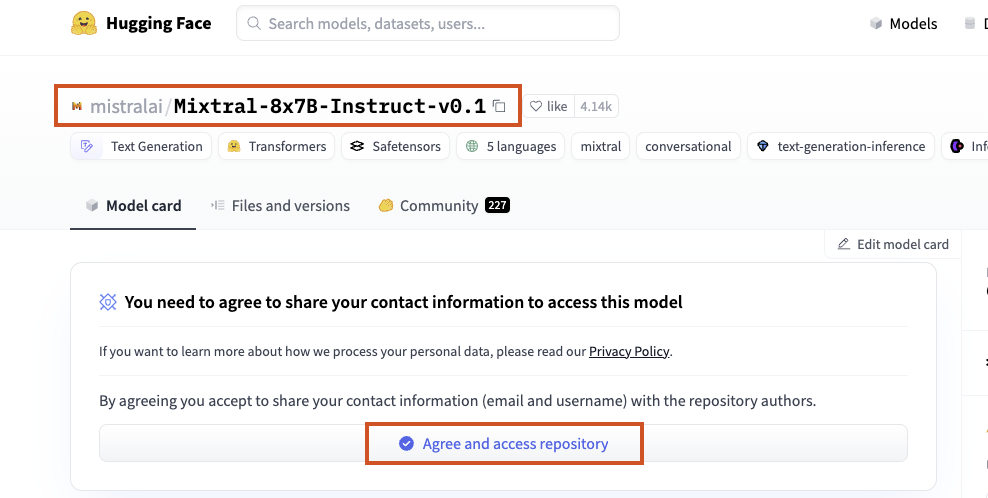The image size is (988, 498).
Task: Click the Models cube icon in navbar
Action: 875,24
